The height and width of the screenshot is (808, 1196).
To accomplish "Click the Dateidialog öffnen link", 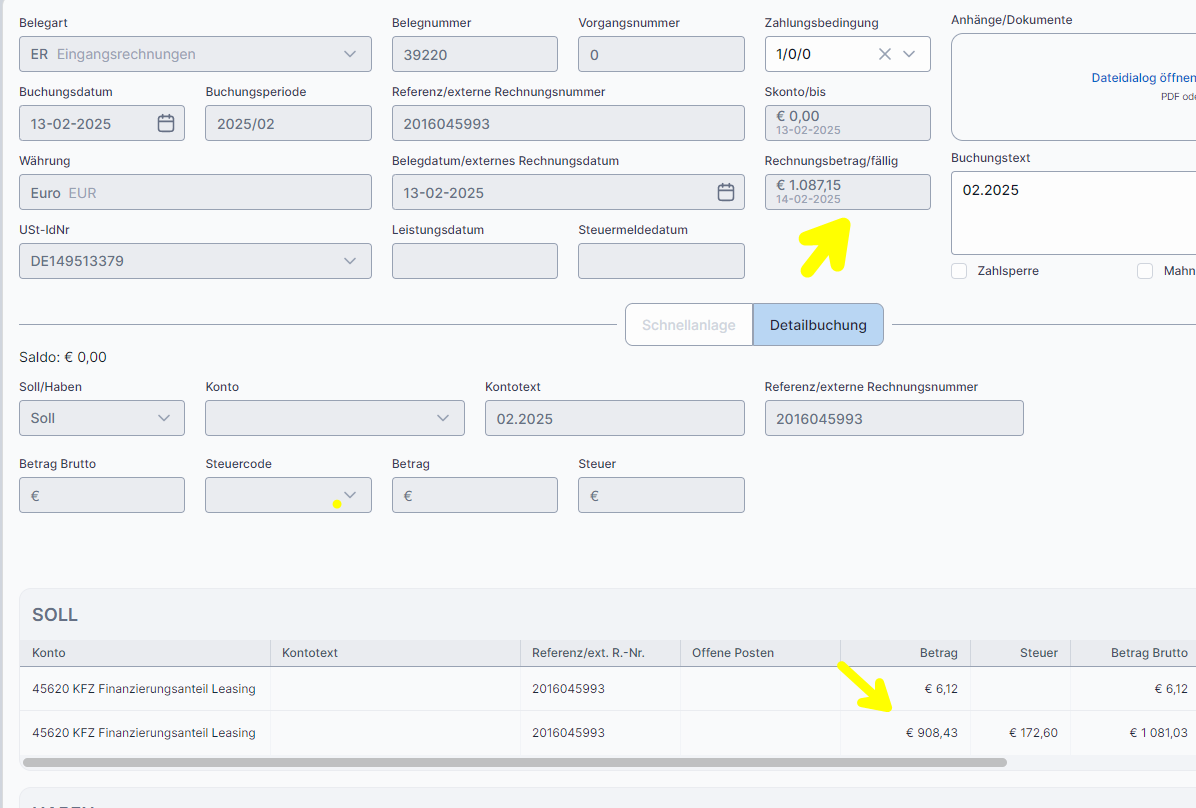I will [x=1142, y=78].
